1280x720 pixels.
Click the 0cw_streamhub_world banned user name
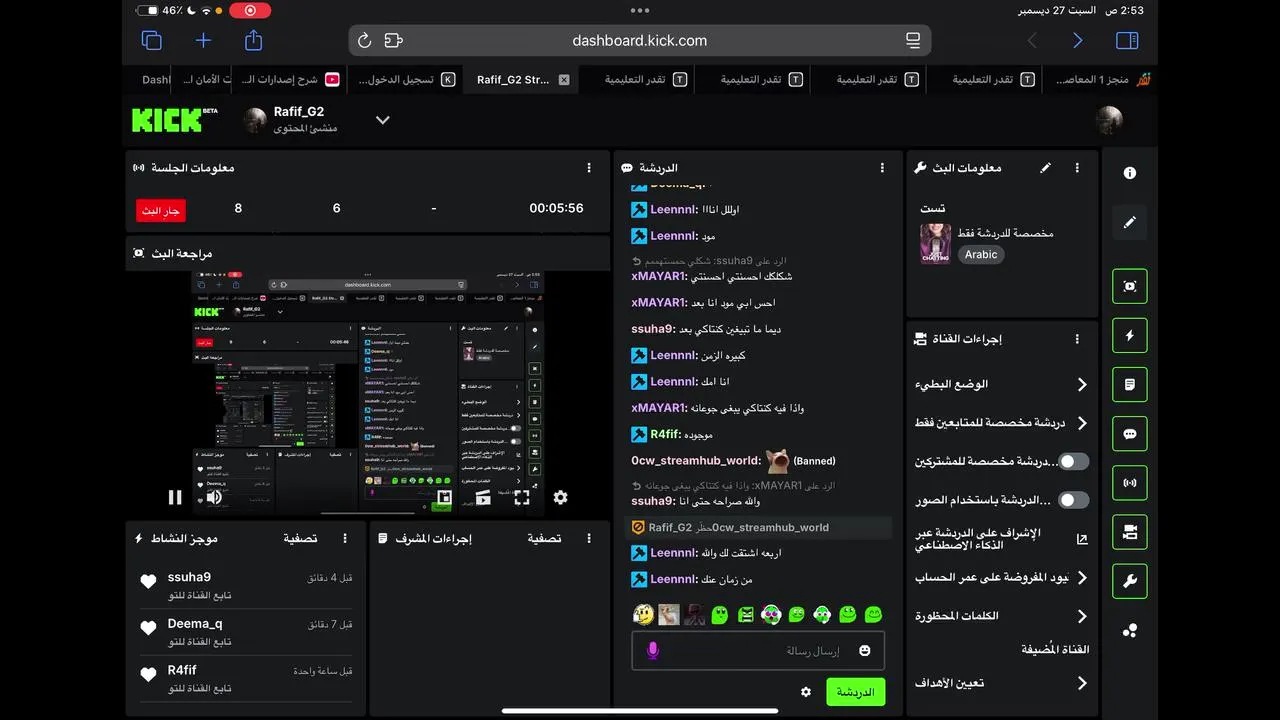(x=696, y=461)
